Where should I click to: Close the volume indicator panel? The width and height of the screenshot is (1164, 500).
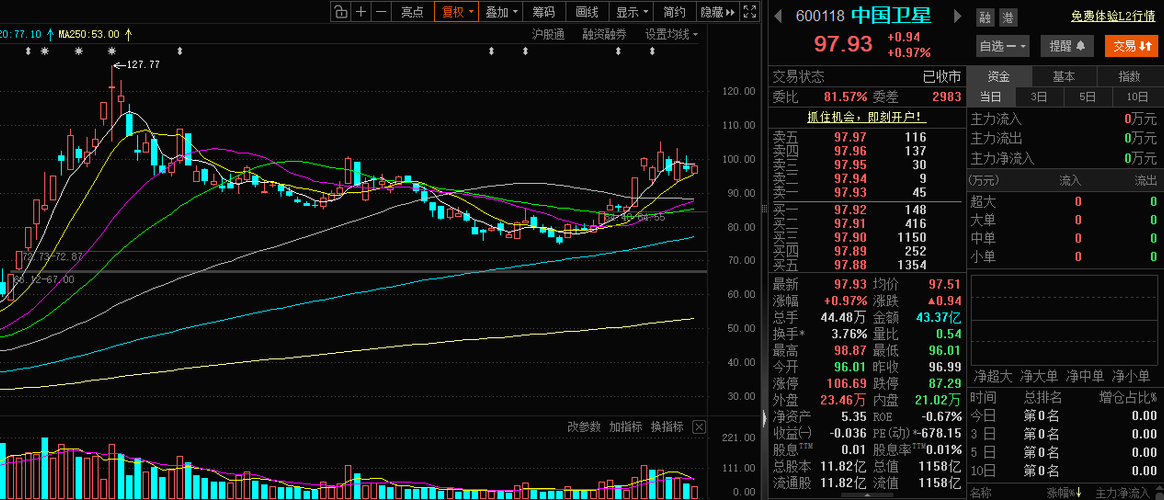(x=699, y=427)
